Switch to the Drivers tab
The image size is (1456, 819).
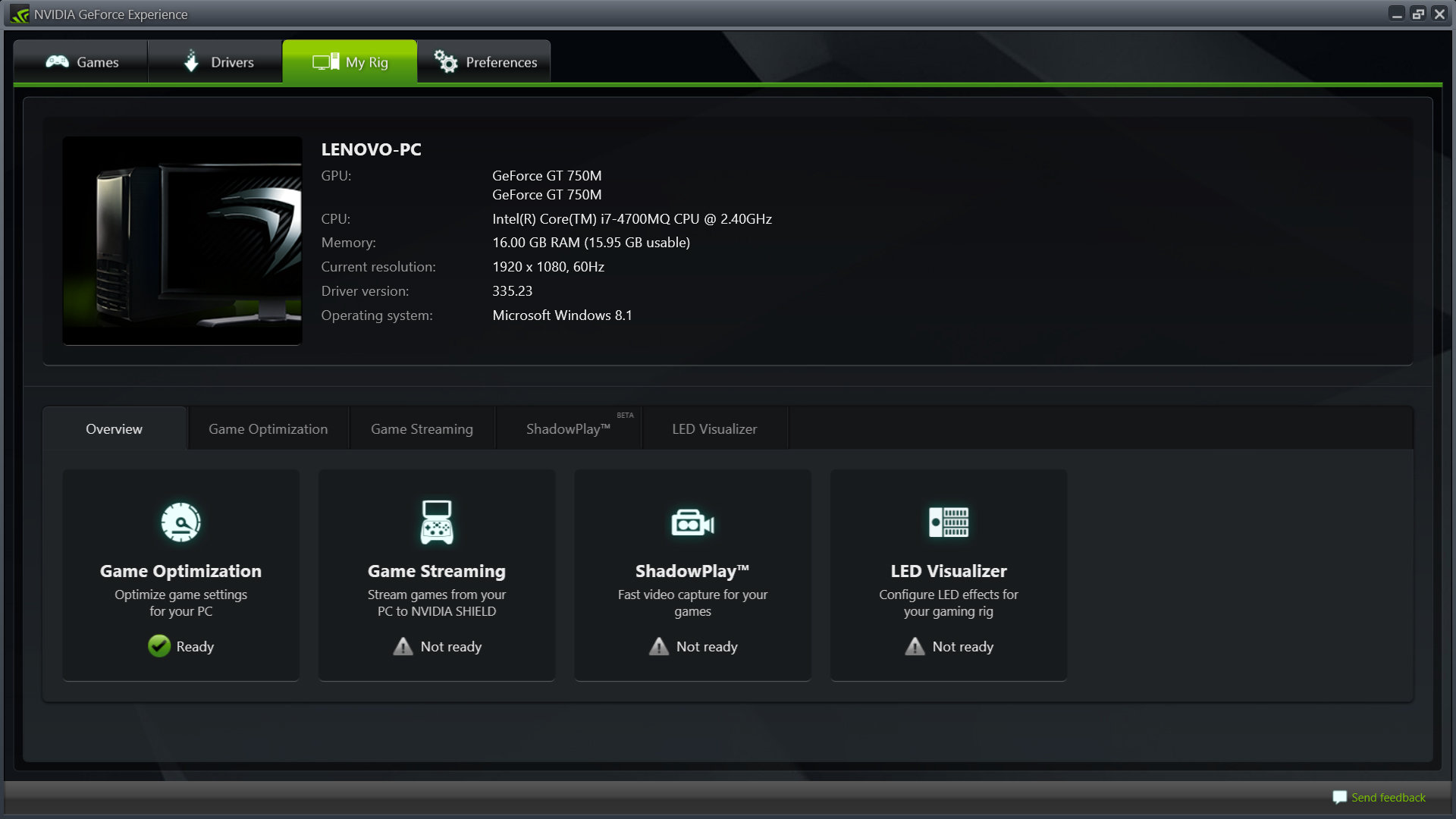click(x=215, y=61)
